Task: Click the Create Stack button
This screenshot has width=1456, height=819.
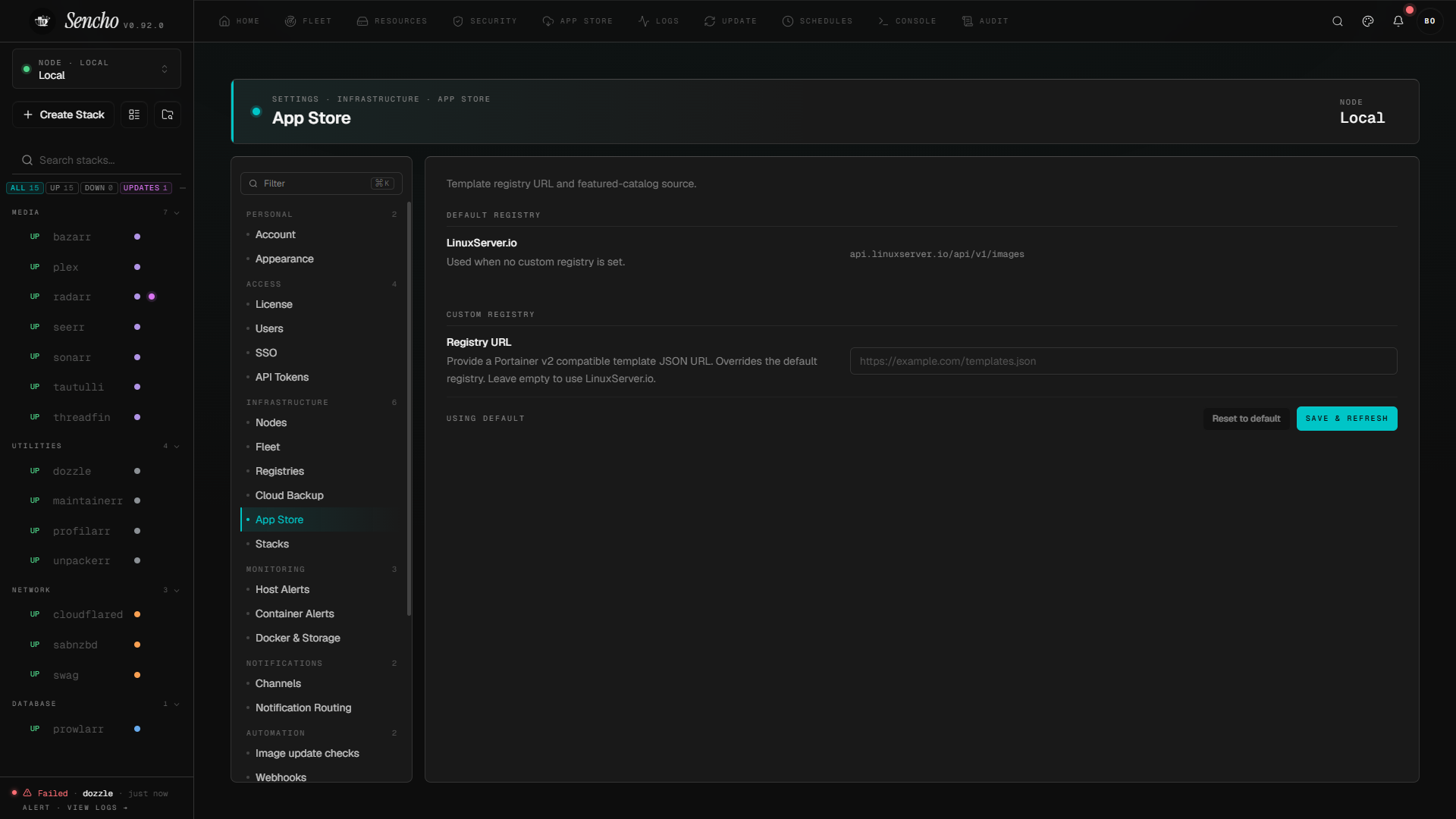Action: tap(64, 115)
